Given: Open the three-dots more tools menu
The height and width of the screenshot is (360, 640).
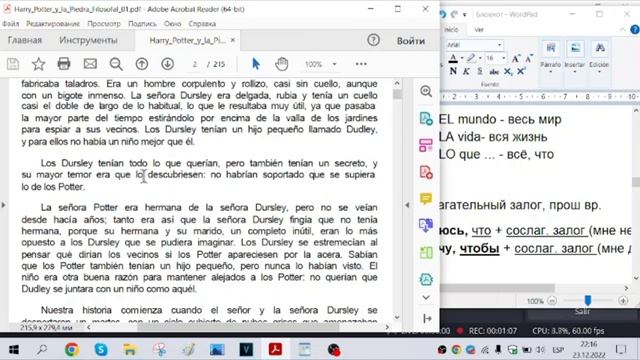Looking at the screenshot, I should [361, 64].
